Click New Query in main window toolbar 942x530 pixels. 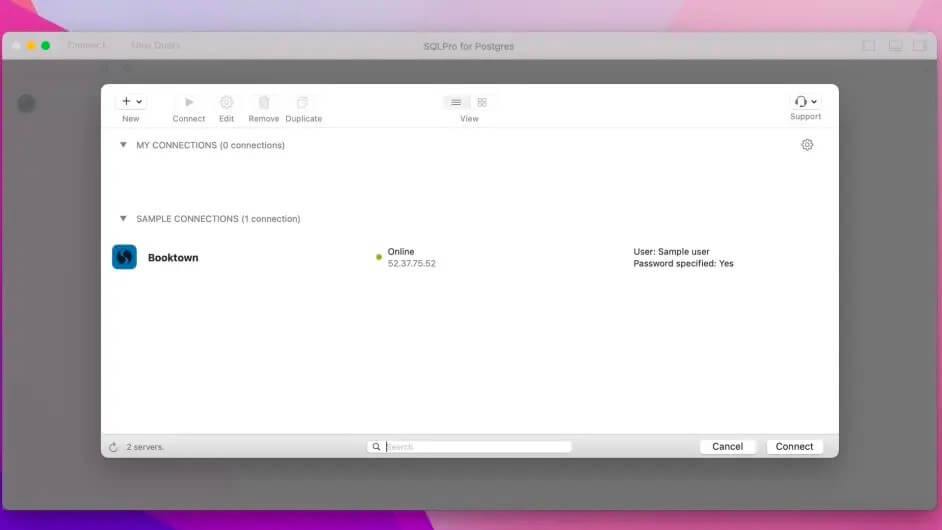(156, 45)
